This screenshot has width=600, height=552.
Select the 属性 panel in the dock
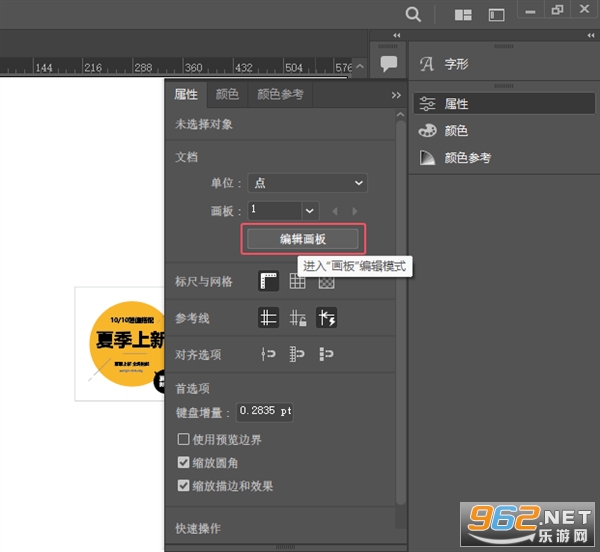504,104
